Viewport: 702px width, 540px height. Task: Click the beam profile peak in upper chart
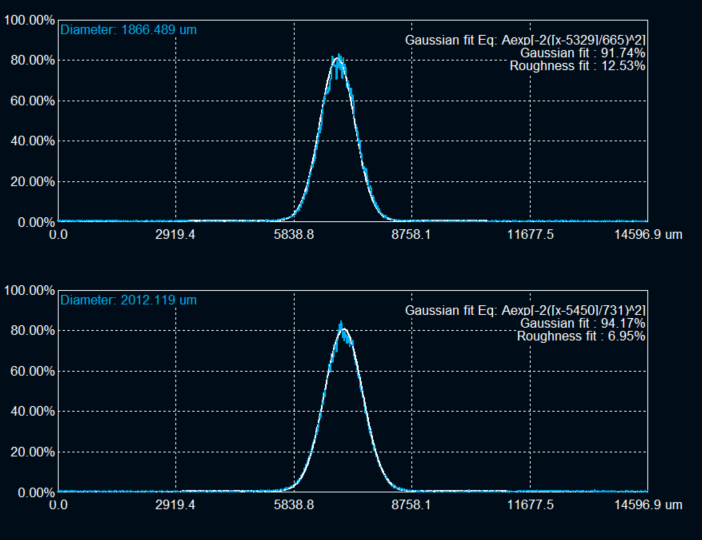[x=338, y=60]
